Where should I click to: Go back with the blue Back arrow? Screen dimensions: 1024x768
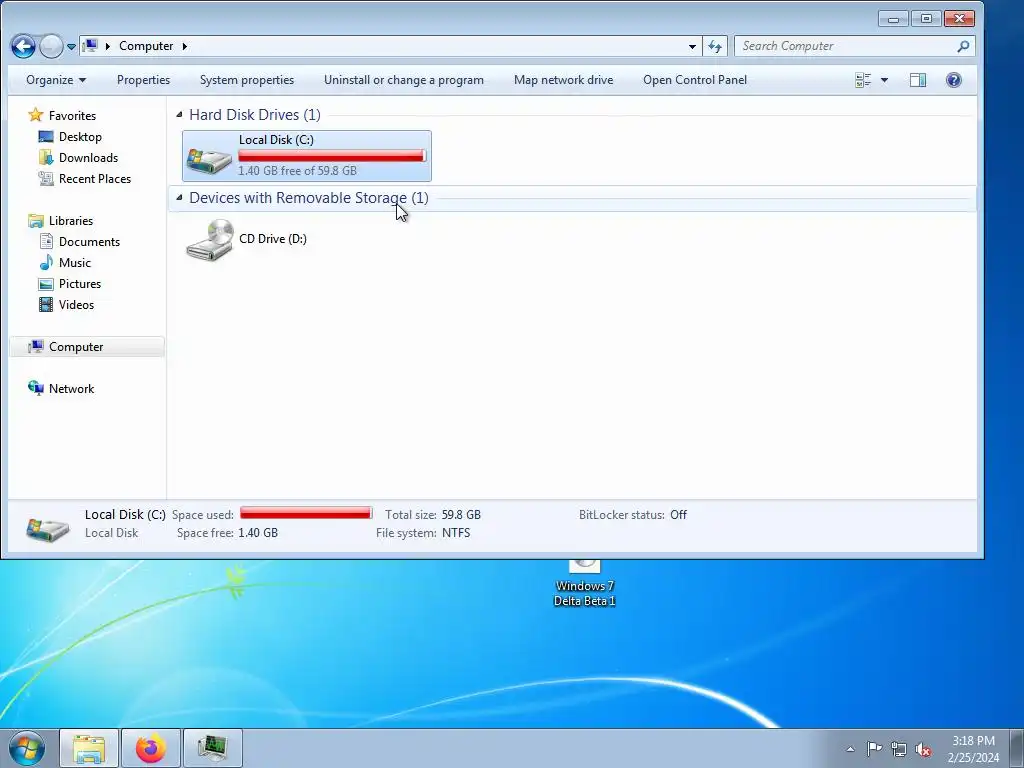coord(23,46)
